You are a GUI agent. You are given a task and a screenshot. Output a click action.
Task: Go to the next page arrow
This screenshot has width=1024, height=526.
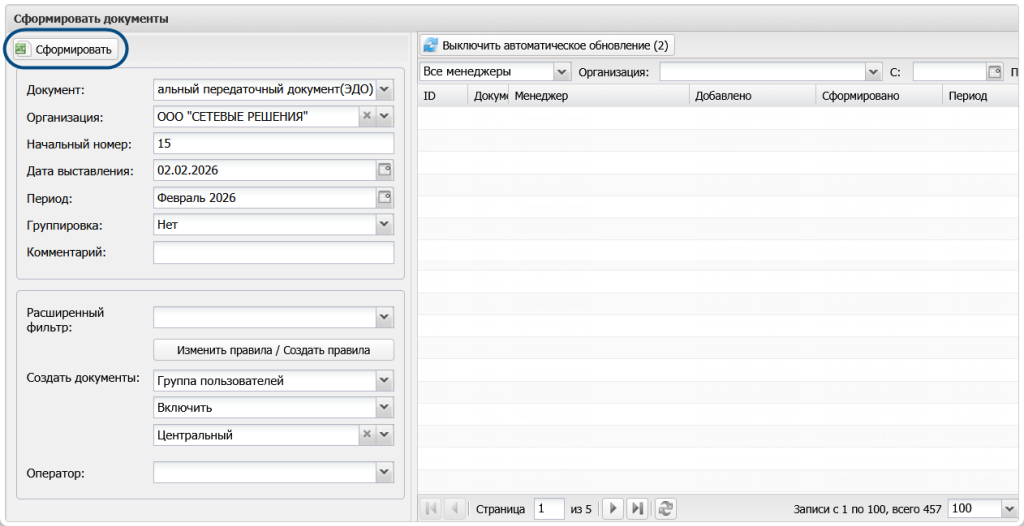(x=614, y=509)
